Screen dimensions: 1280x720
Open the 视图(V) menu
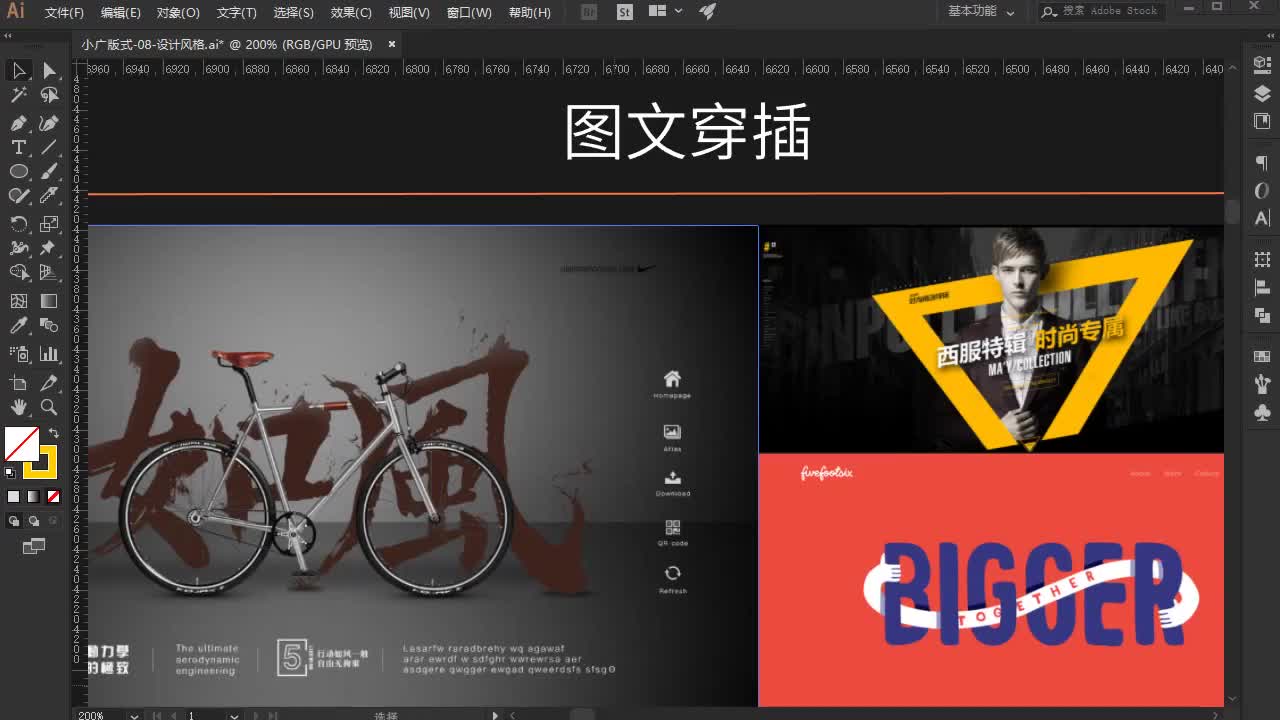409,12
